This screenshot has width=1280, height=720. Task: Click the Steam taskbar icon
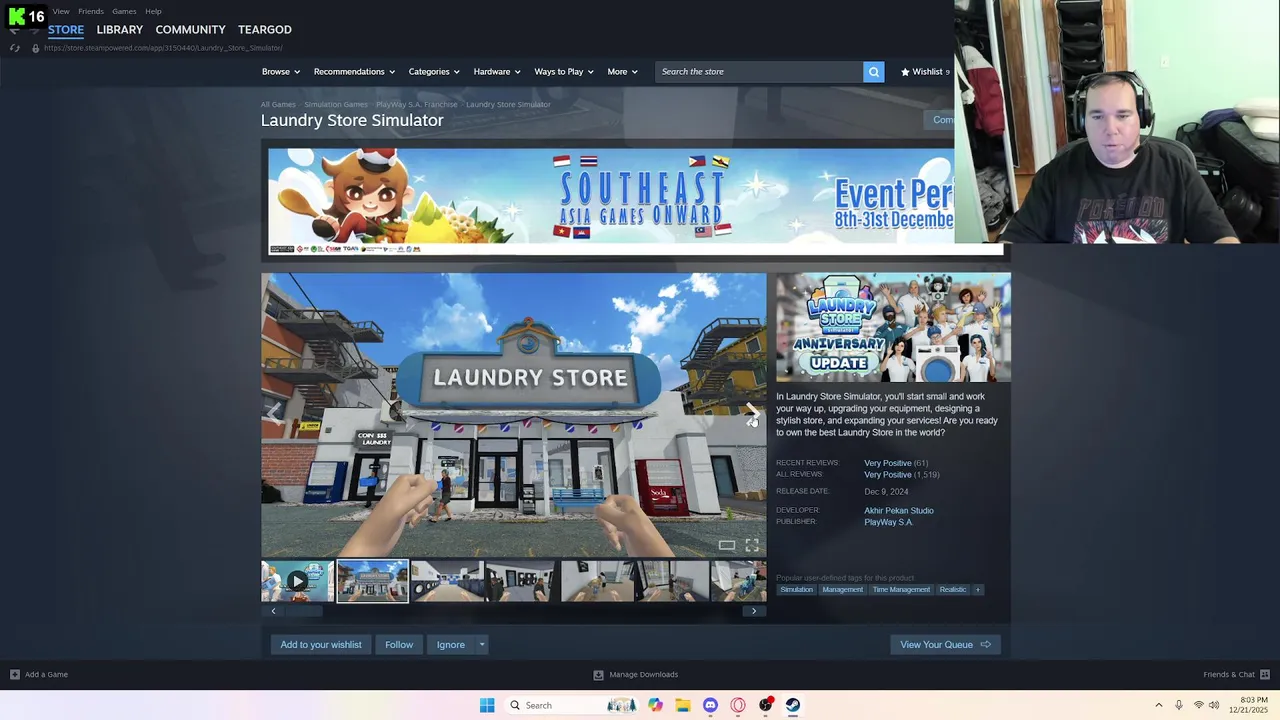point(793,705)
